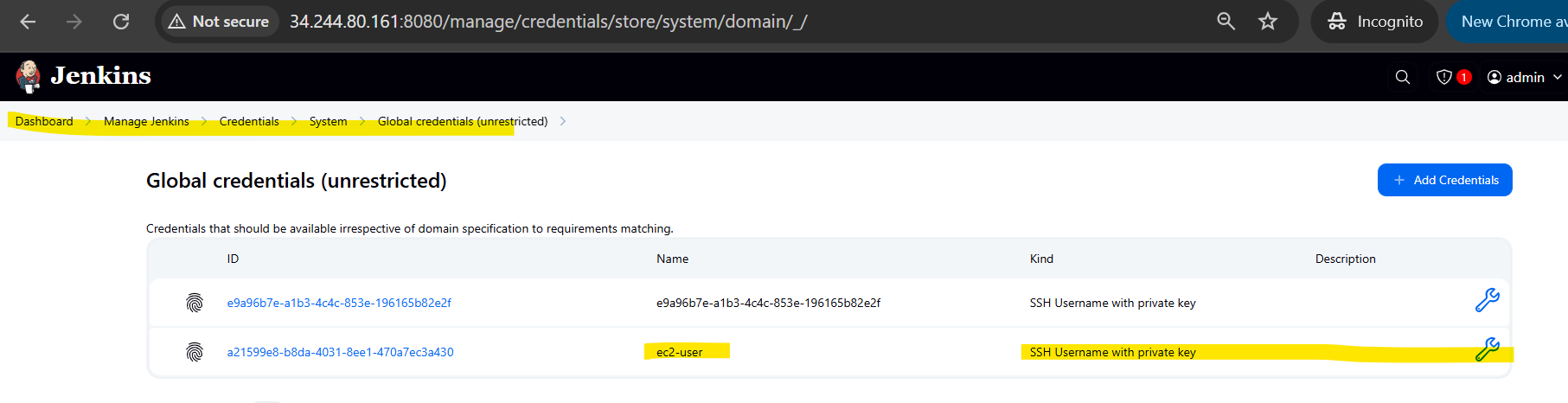Viewport: 1568px width, 403px height.
Task: Expand chevron after Credentials breadcrumb
Action: pos(294,121)
